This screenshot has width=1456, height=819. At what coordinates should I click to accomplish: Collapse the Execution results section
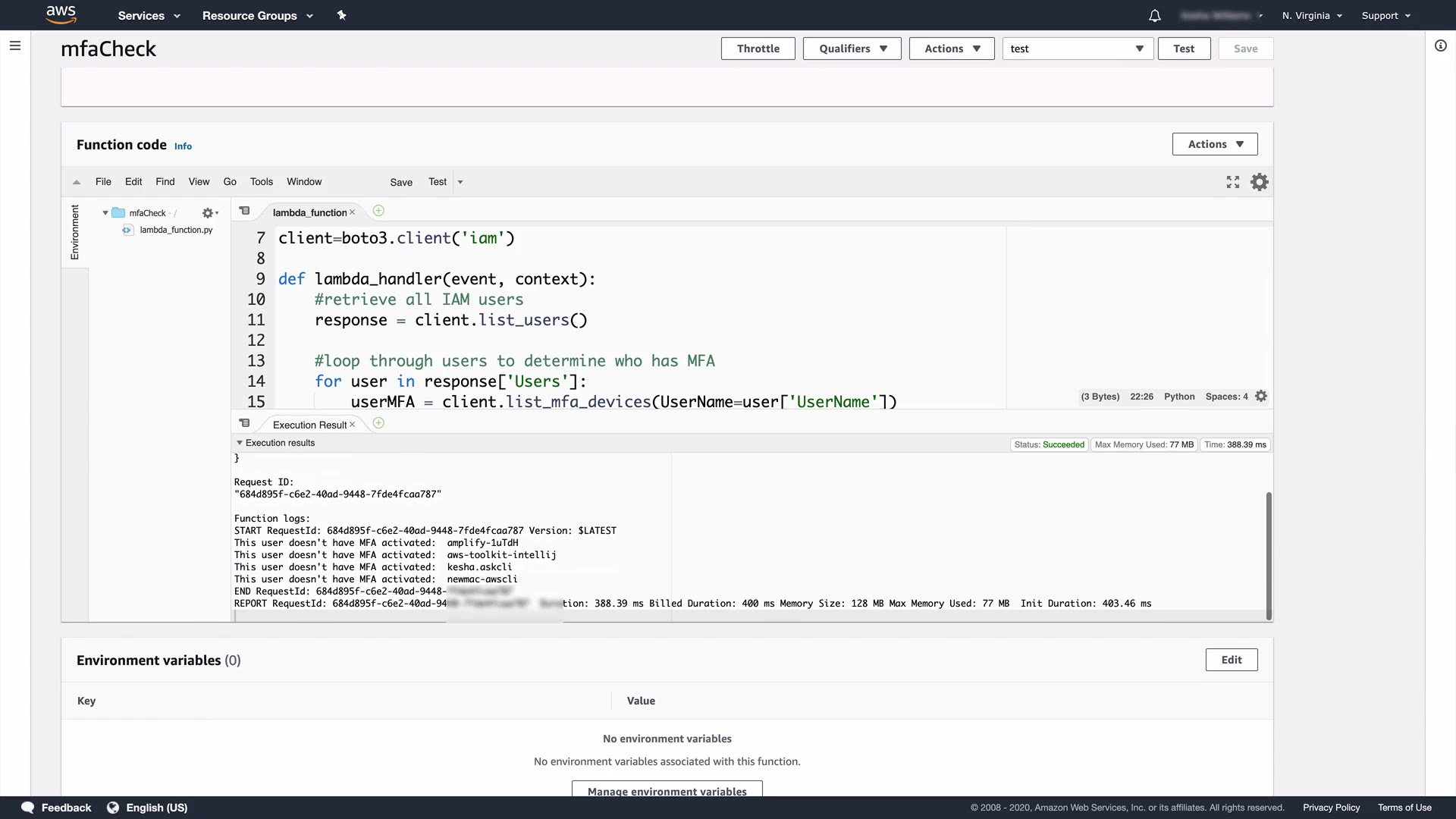pos(240,443)
